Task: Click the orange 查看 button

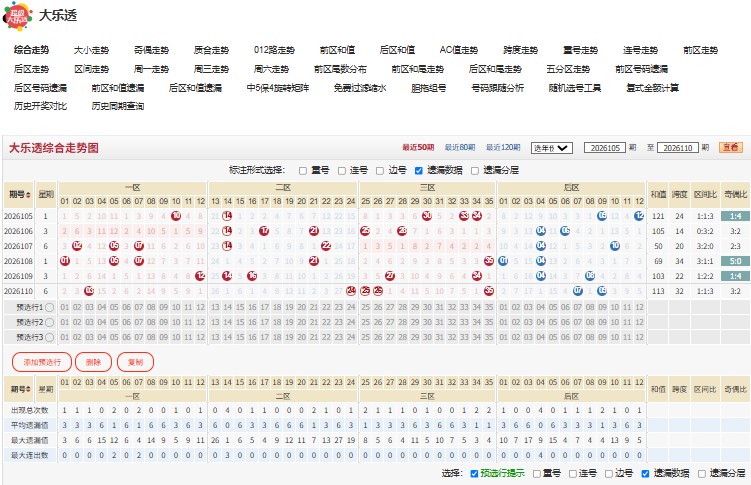Action: 730,147
